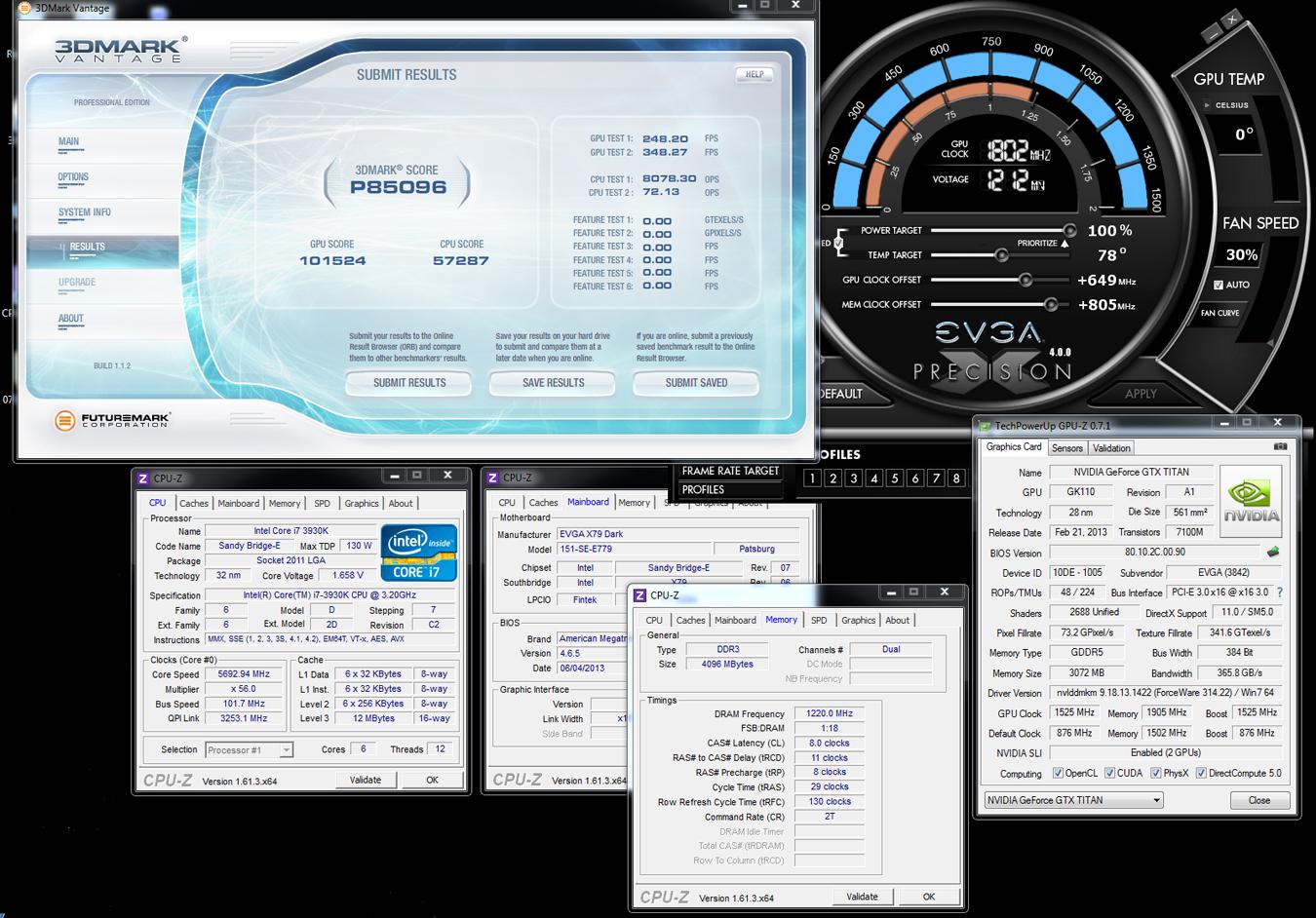Open the Processor #1 selection dropdown in CPU-Z
This screenshot has height=918, width=1316.
[250, 749]
